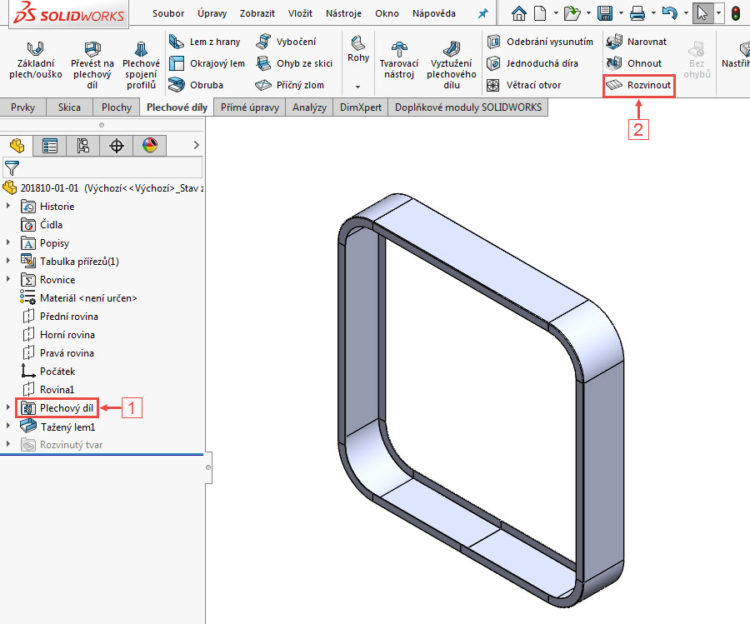Pick the Vybočení tool

286,42
